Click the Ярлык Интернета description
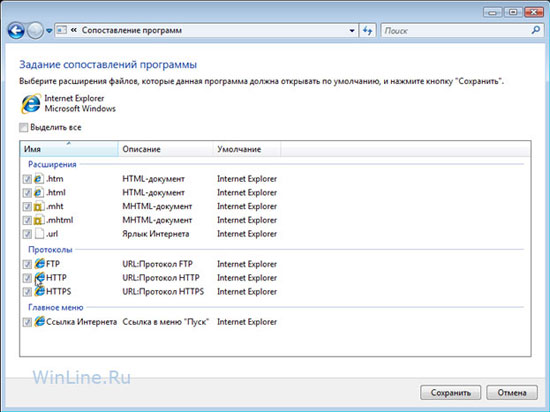Screen dimensions: 550x412 [156, 234]
